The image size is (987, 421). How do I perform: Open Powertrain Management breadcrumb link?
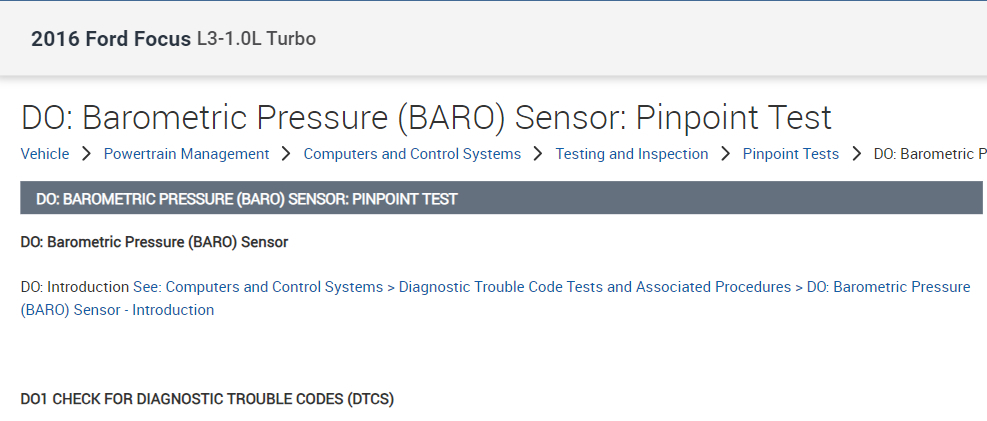click(x=186, y=154)
